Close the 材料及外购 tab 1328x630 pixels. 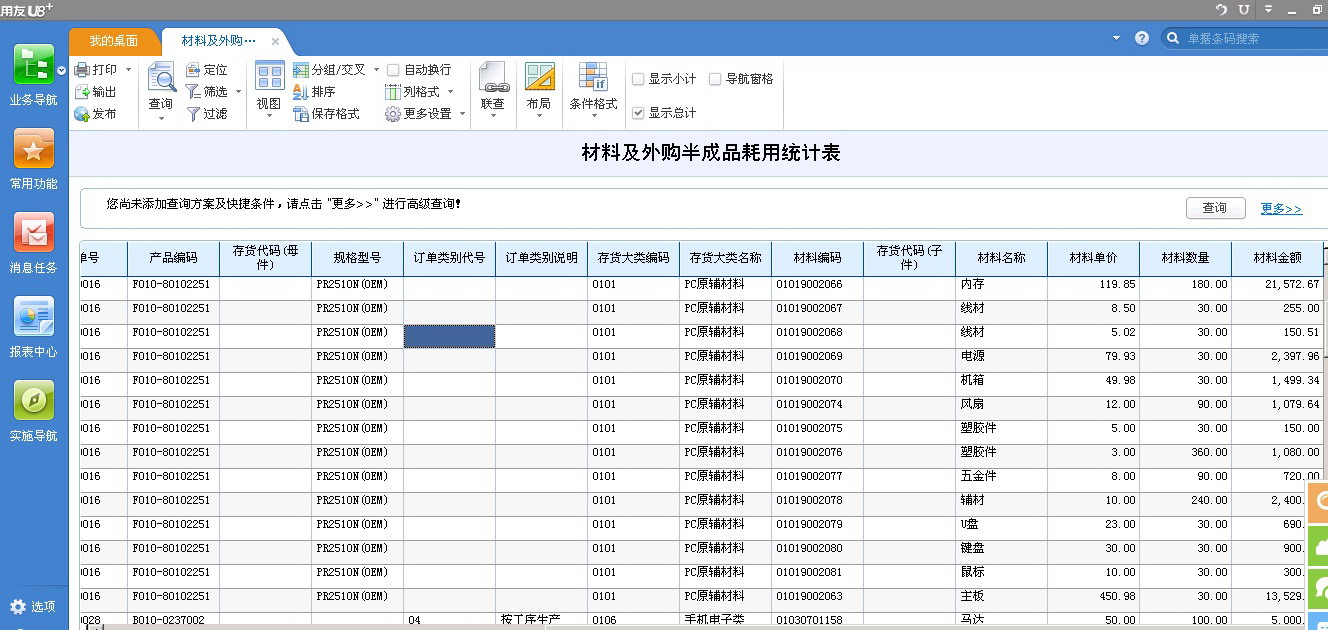[x=275, y=42]
